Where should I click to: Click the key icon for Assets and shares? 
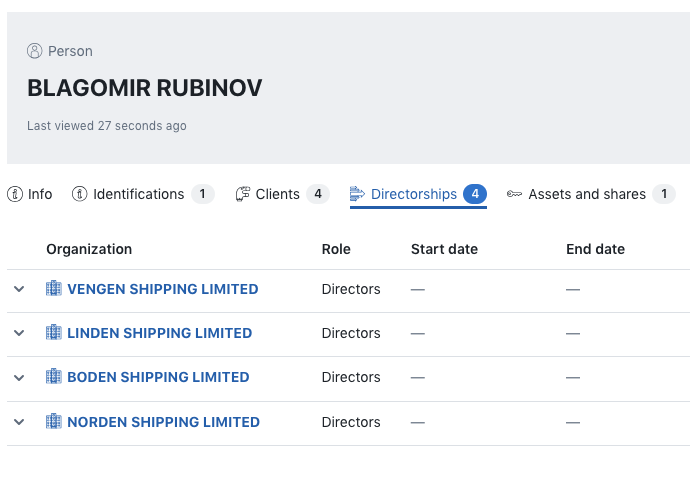click(x=514, y=194)
